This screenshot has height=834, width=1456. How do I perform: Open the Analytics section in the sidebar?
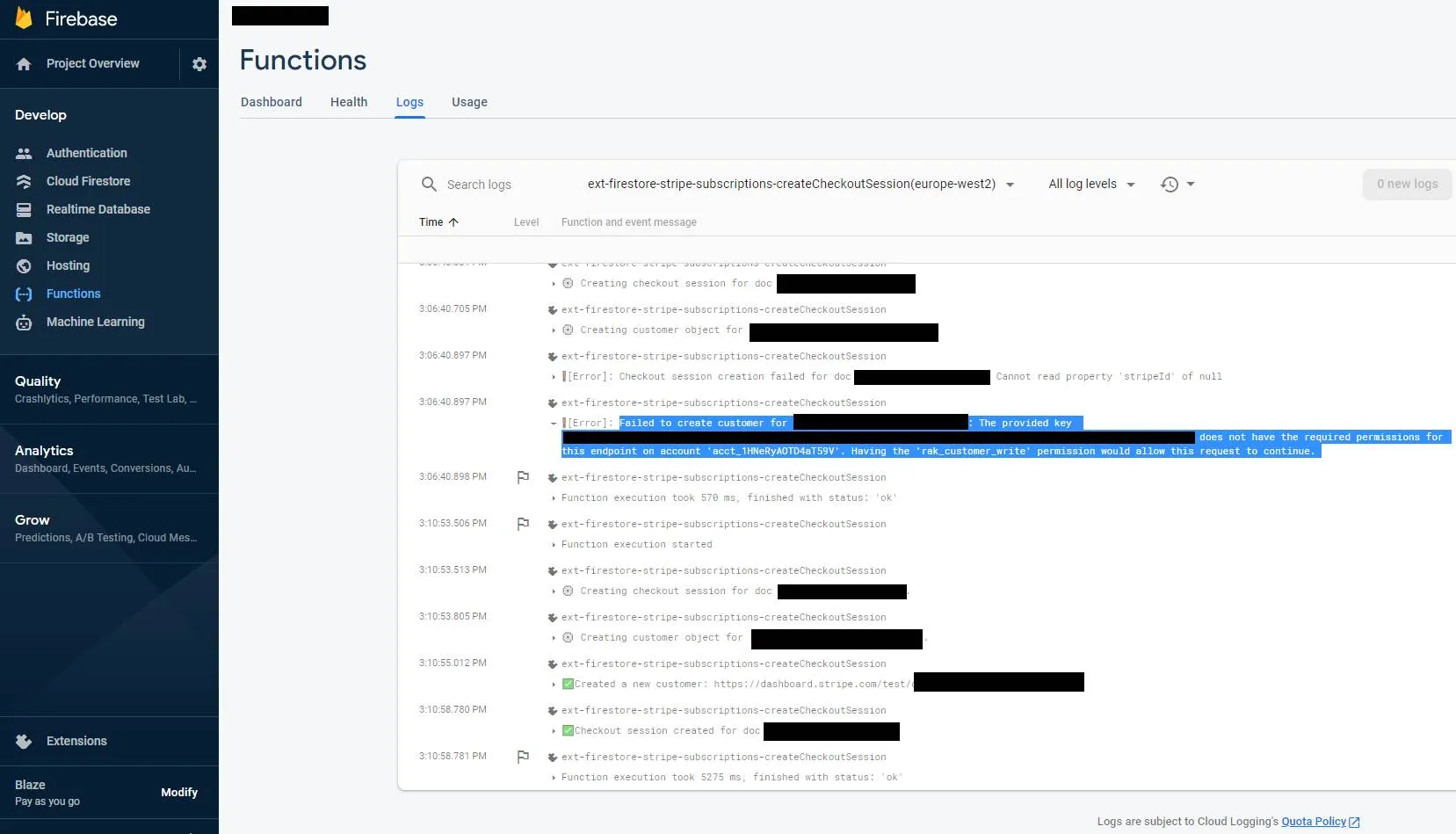tap(109, 459)
